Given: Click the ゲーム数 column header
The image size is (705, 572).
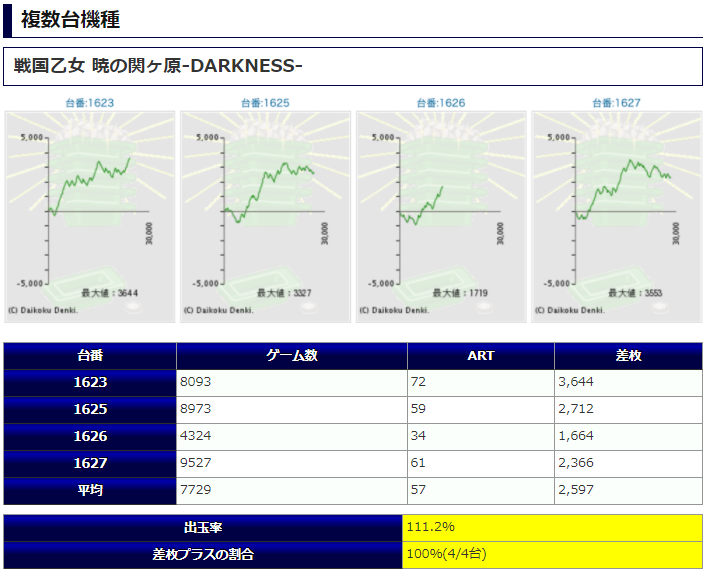Looking at the screenshot, I should pos(292,356).
